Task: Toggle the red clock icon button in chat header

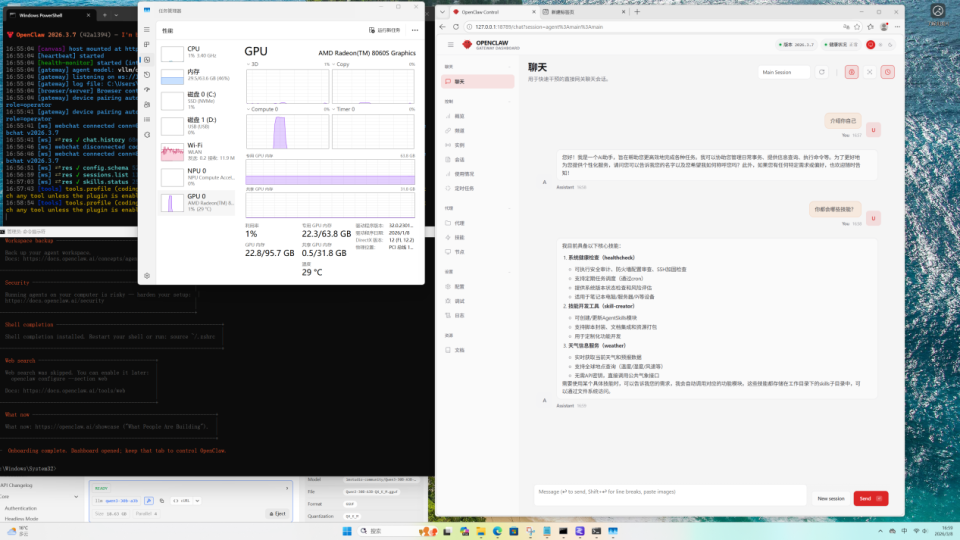Action: pos(887,72)
